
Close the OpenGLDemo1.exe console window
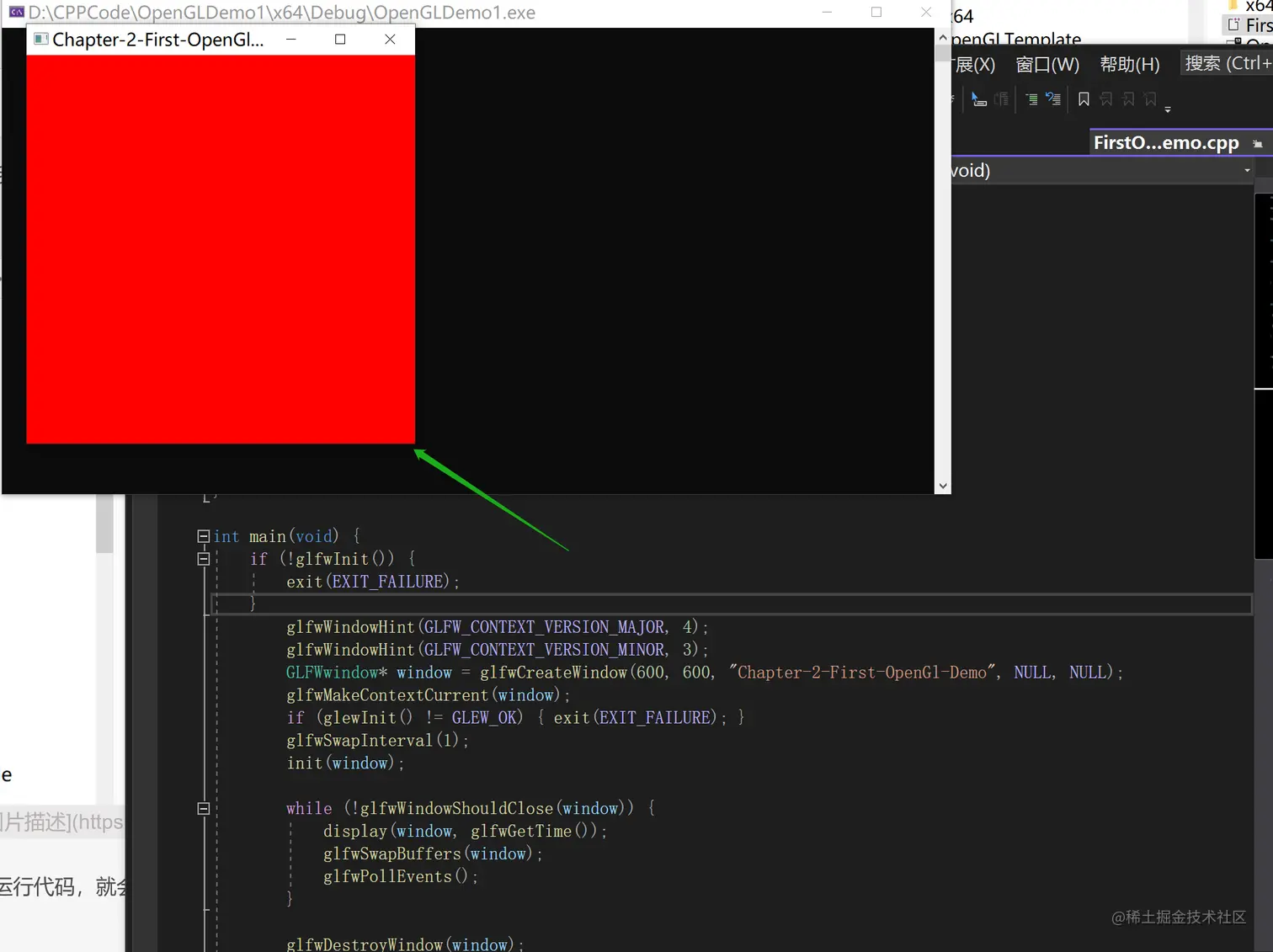pos(926,12)
